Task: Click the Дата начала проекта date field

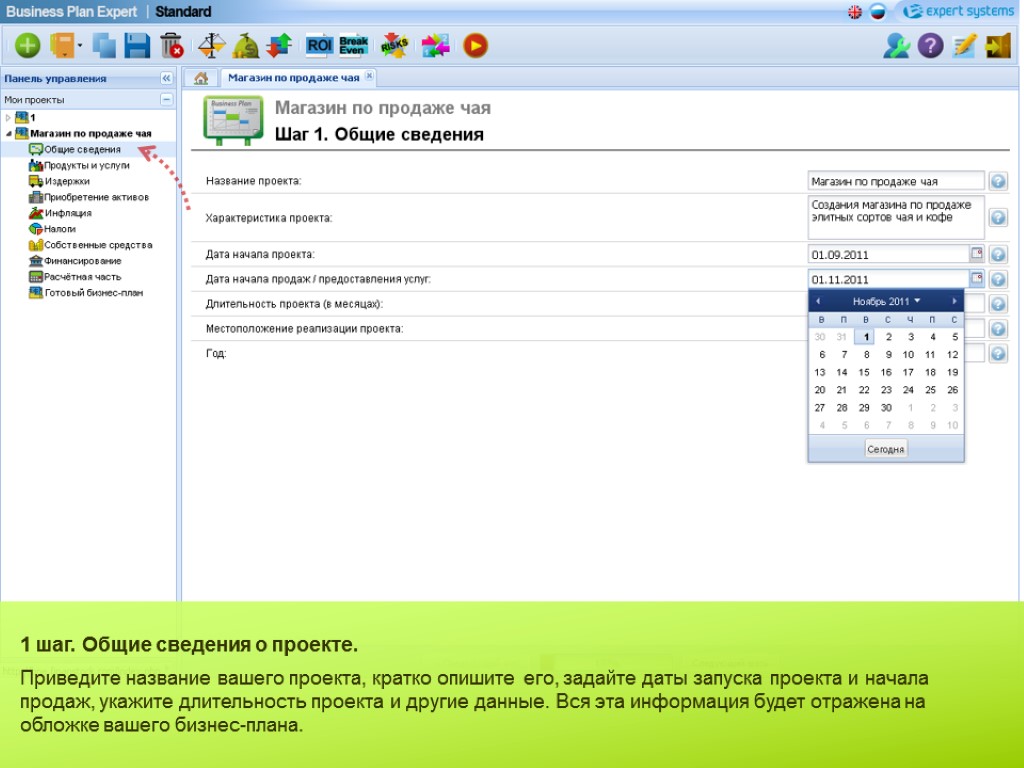Action: [x=888, y=255]
